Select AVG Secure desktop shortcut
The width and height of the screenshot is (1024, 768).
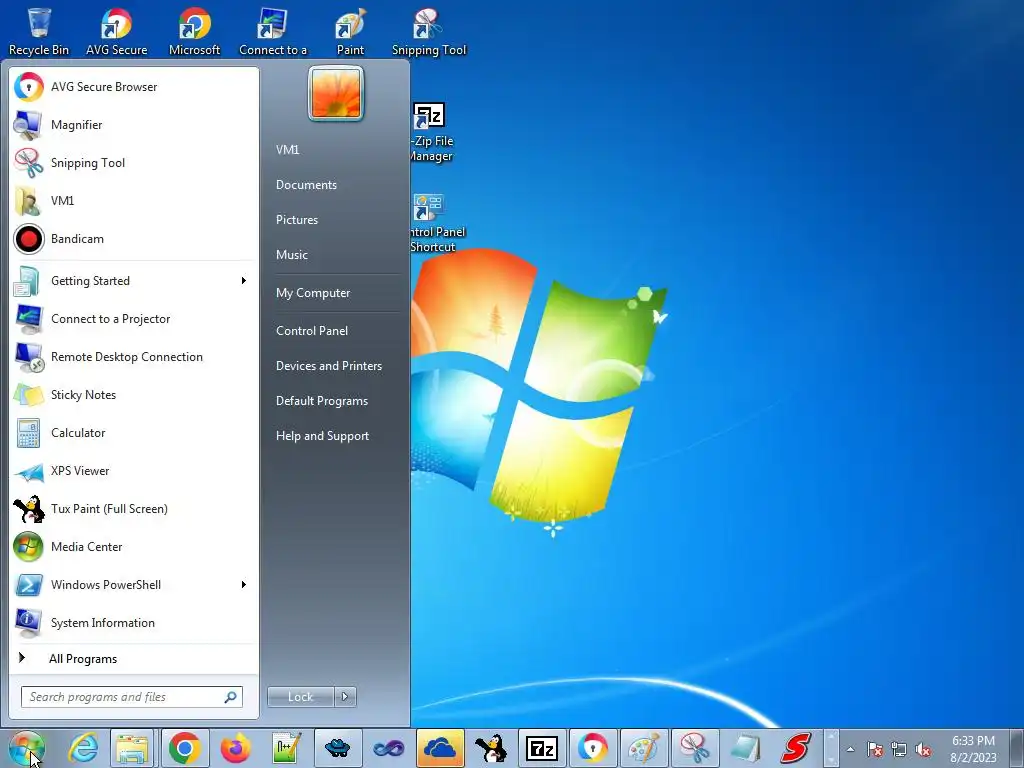(x=116, y=31)
